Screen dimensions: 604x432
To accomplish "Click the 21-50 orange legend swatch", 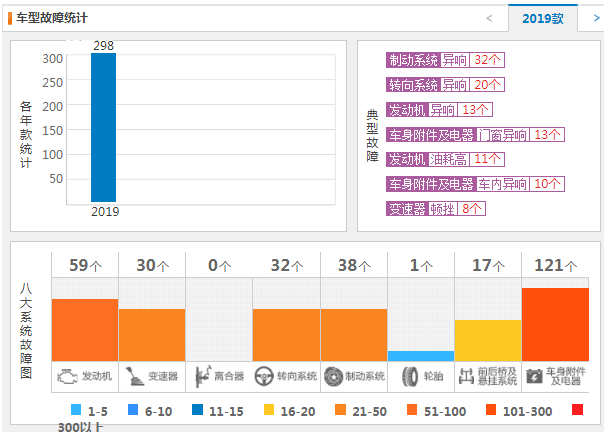I will coord(340,409).
